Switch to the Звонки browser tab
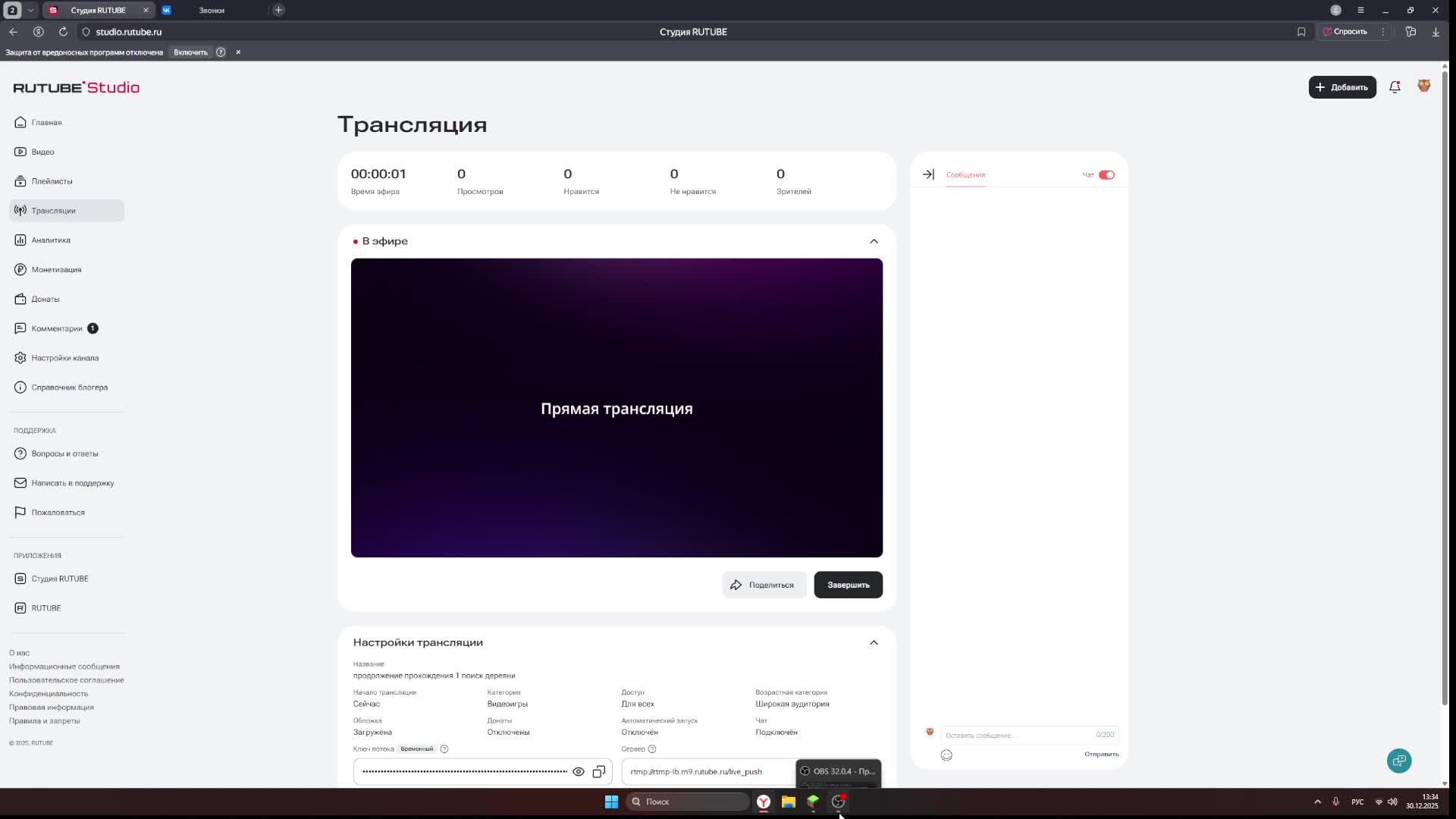The height and width of the screenshot is (819, 1456). pyautogui.click(x=212, y=11)
